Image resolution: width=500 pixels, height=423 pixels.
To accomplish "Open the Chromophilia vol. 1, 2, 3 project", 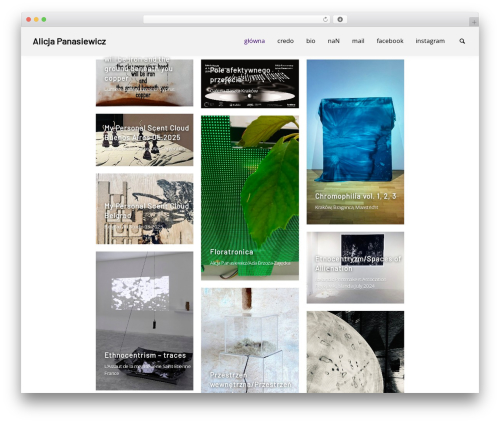I will pyautogui.click(x=355, y=142).
